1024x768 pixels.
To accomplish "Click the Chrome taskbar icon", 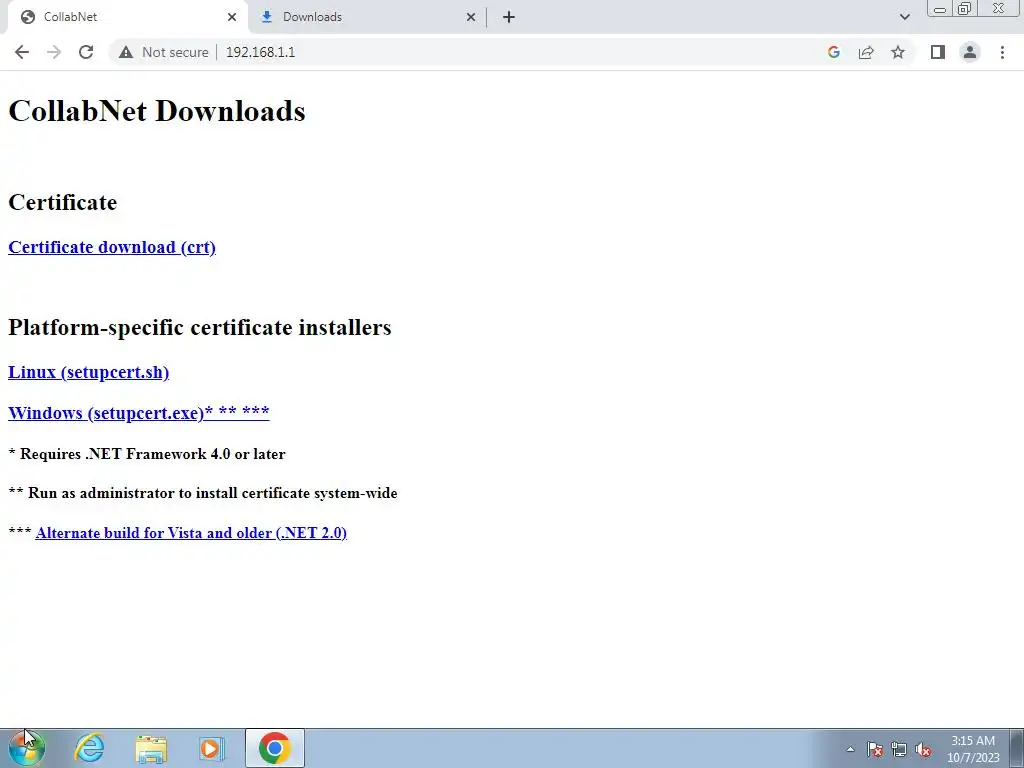I will tap(275, 748).
